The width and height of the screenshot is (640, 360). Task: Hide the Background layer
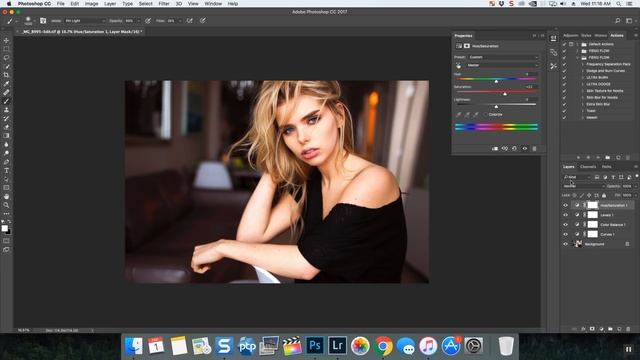pyautogui.click(x=565, y=244)
